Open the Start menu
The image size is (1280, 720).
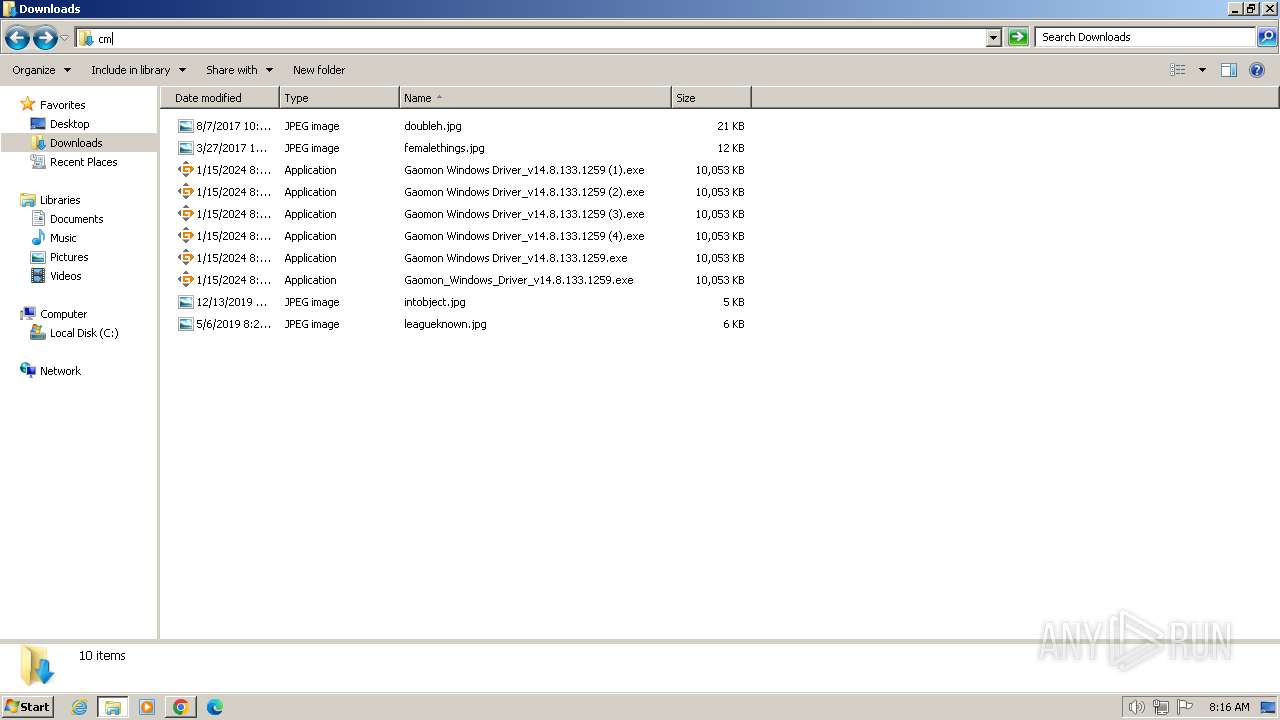pos(27,706)
